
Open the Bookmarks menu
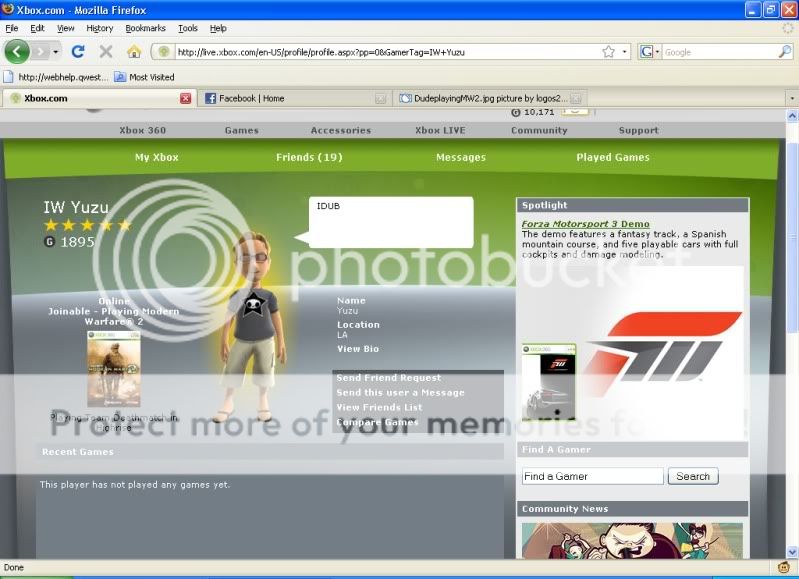[x=145, y=28]
